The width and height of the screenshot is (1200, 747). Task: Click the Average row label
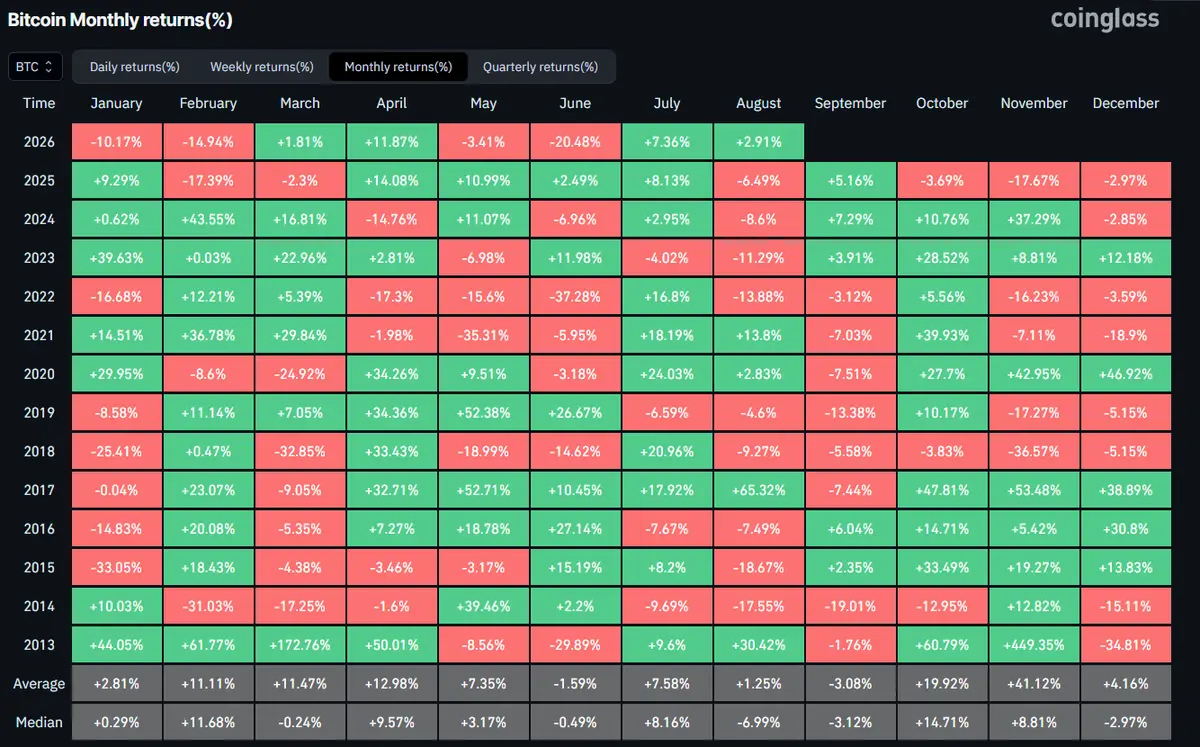39,684
